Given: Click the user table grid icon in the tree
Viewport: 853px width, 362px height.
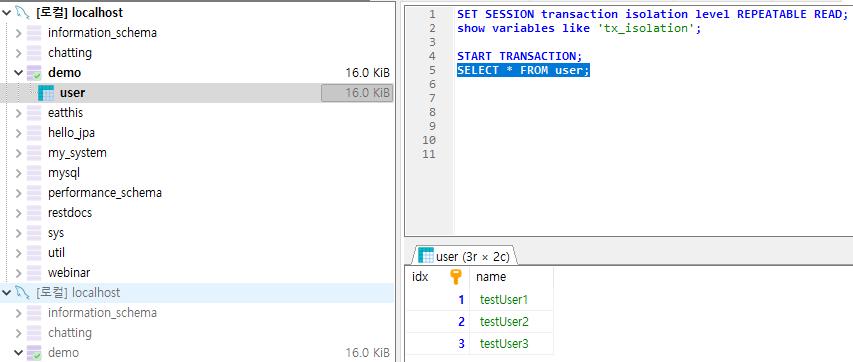Looking at the screenshot, I should coord(46,93).
